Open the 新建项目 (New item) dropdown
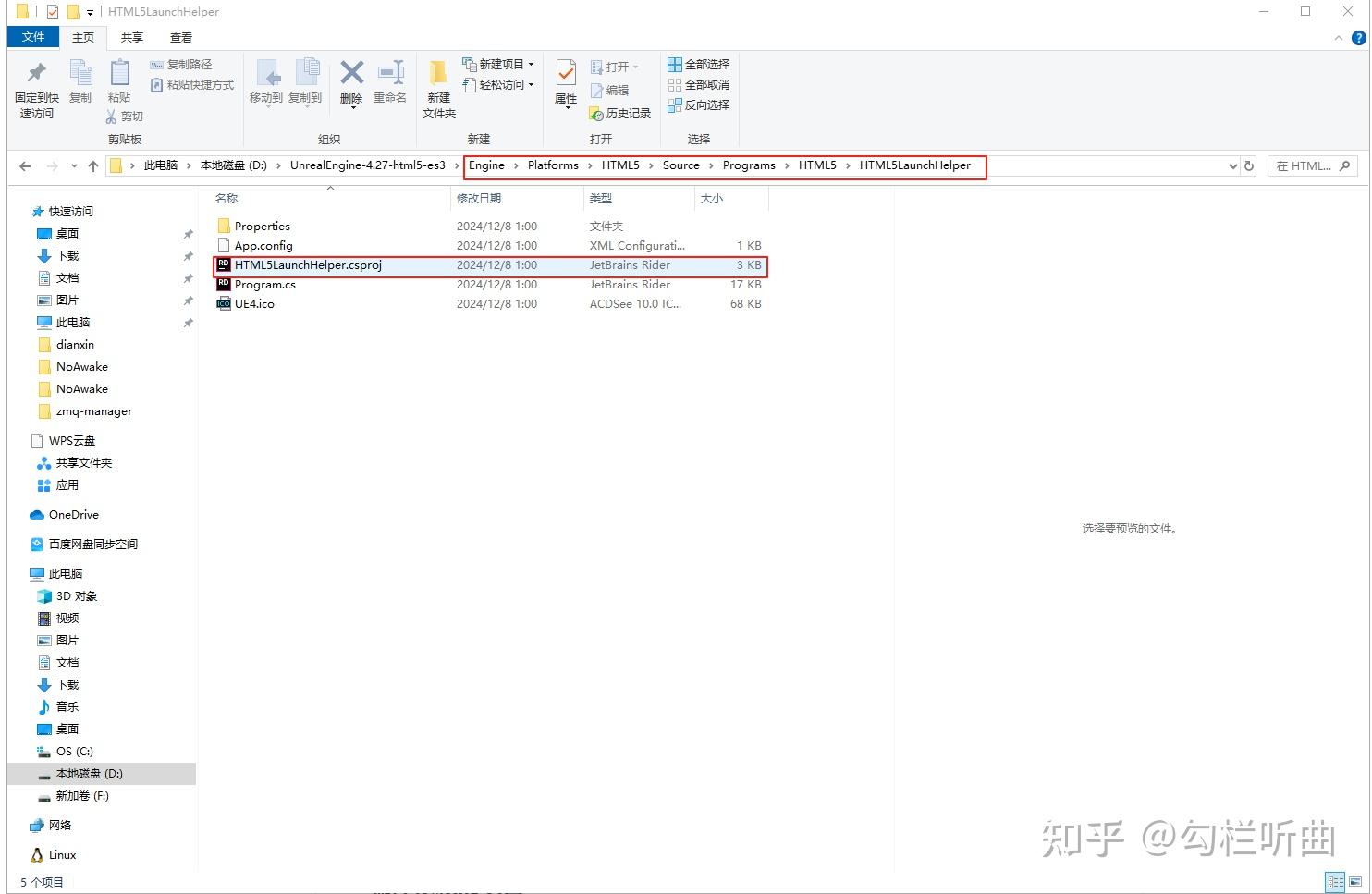 pos(498,64)
